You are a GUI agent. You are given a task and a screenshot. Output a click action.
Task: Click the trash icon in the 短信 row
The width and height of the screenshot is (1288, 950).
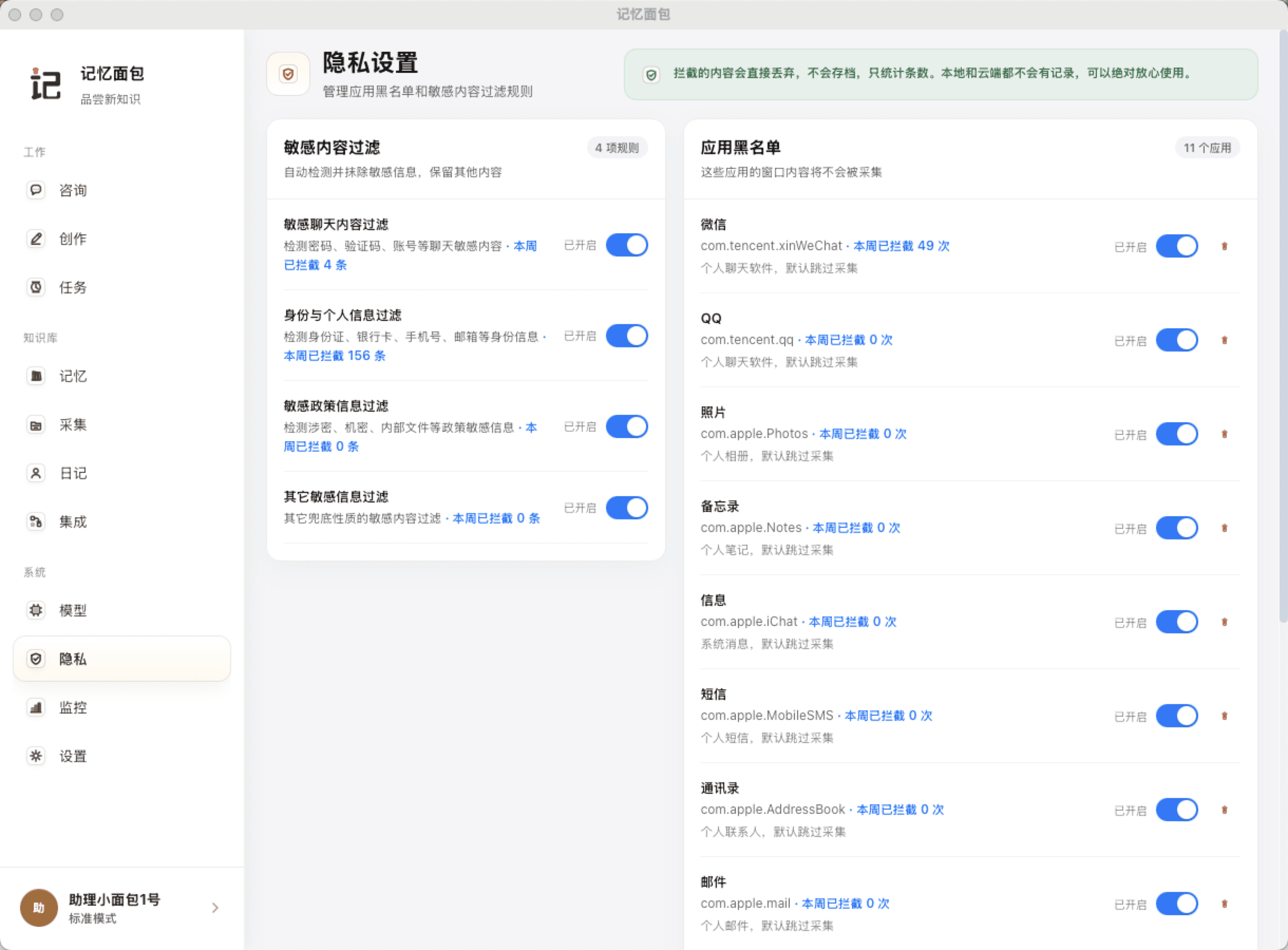(1224, 716)
